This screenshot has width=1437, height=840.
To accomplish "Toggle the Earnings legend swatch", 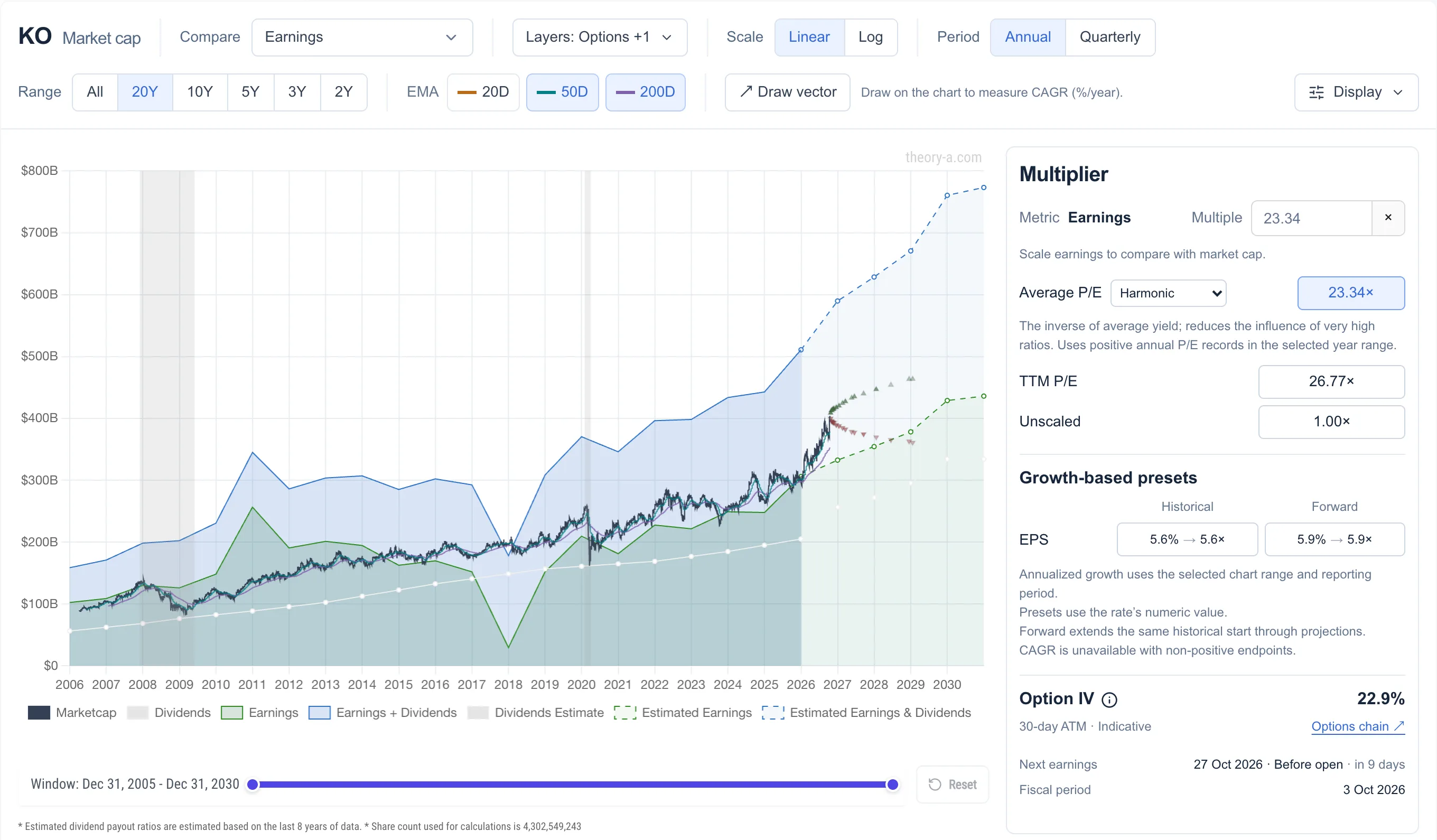I will point(231,713).
